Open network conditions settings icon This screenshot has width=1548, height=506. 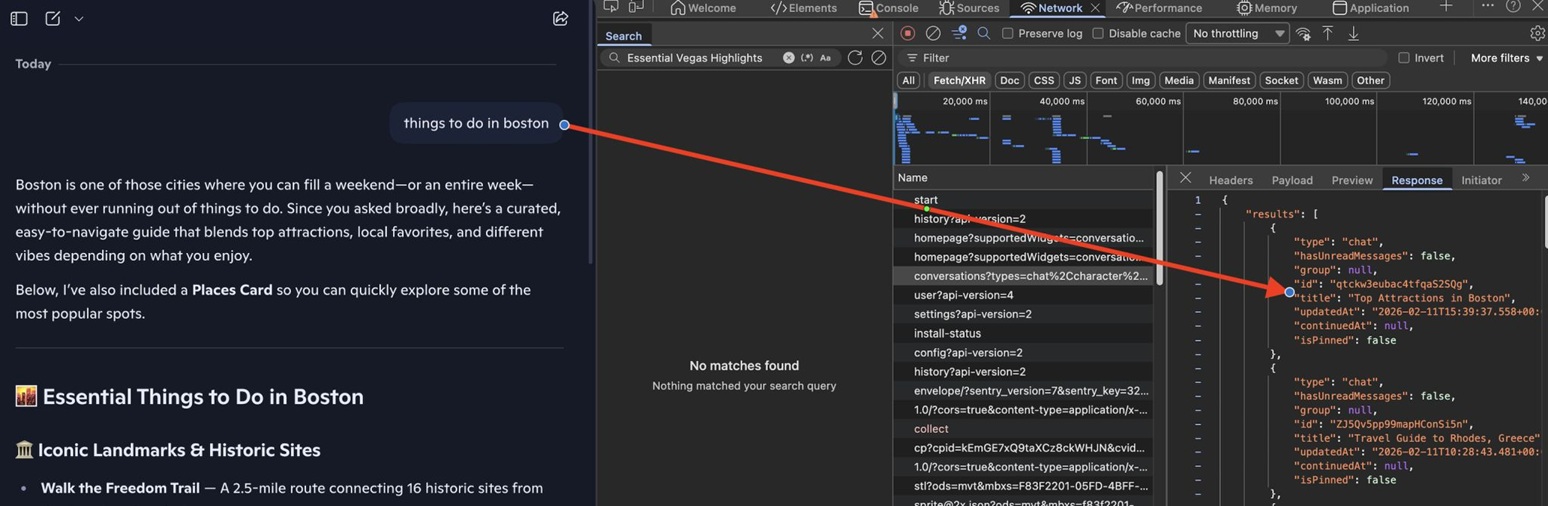[1303, 33]
